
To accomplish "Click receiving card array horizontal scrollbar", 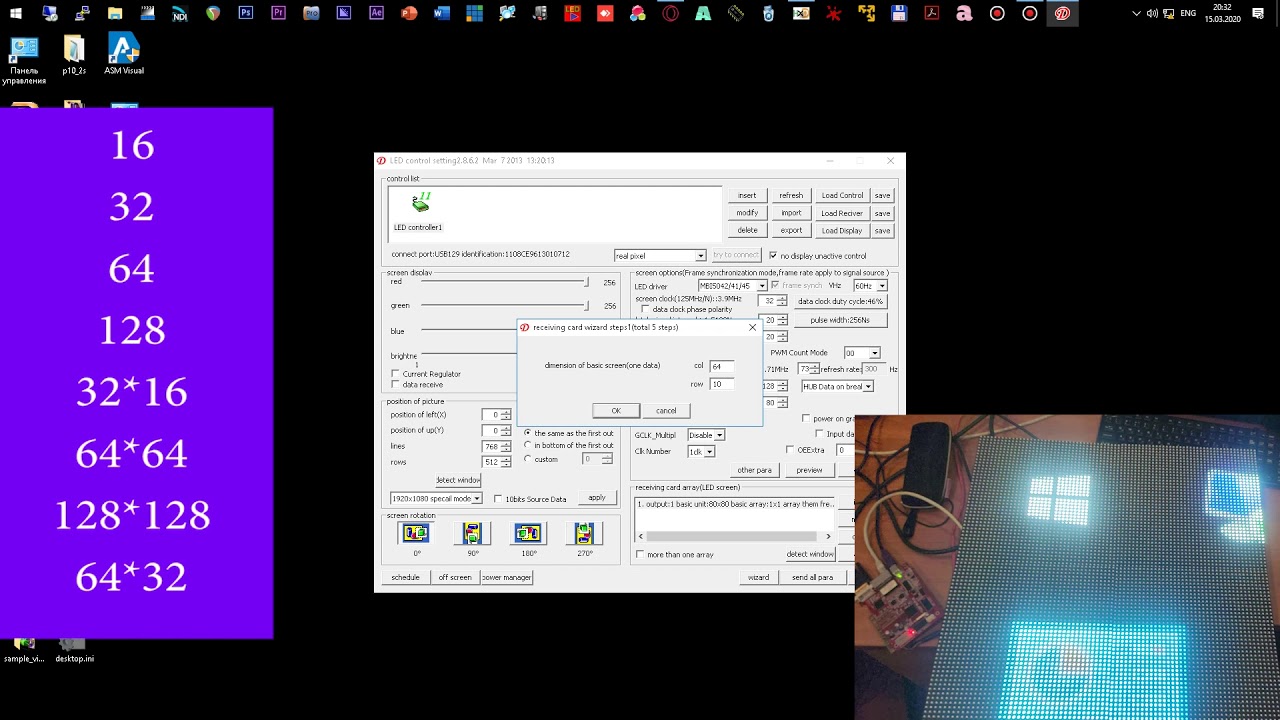I will coord(735,536).
